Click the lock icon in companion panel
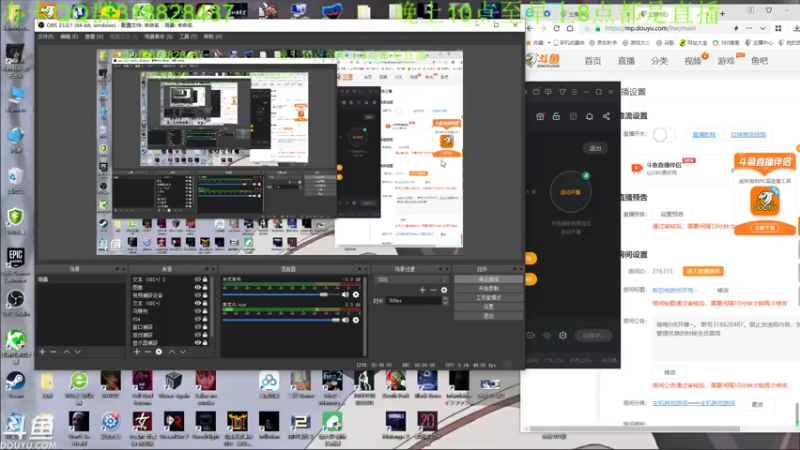The width and height of the screenshot is (800, 450). point(556,116)
